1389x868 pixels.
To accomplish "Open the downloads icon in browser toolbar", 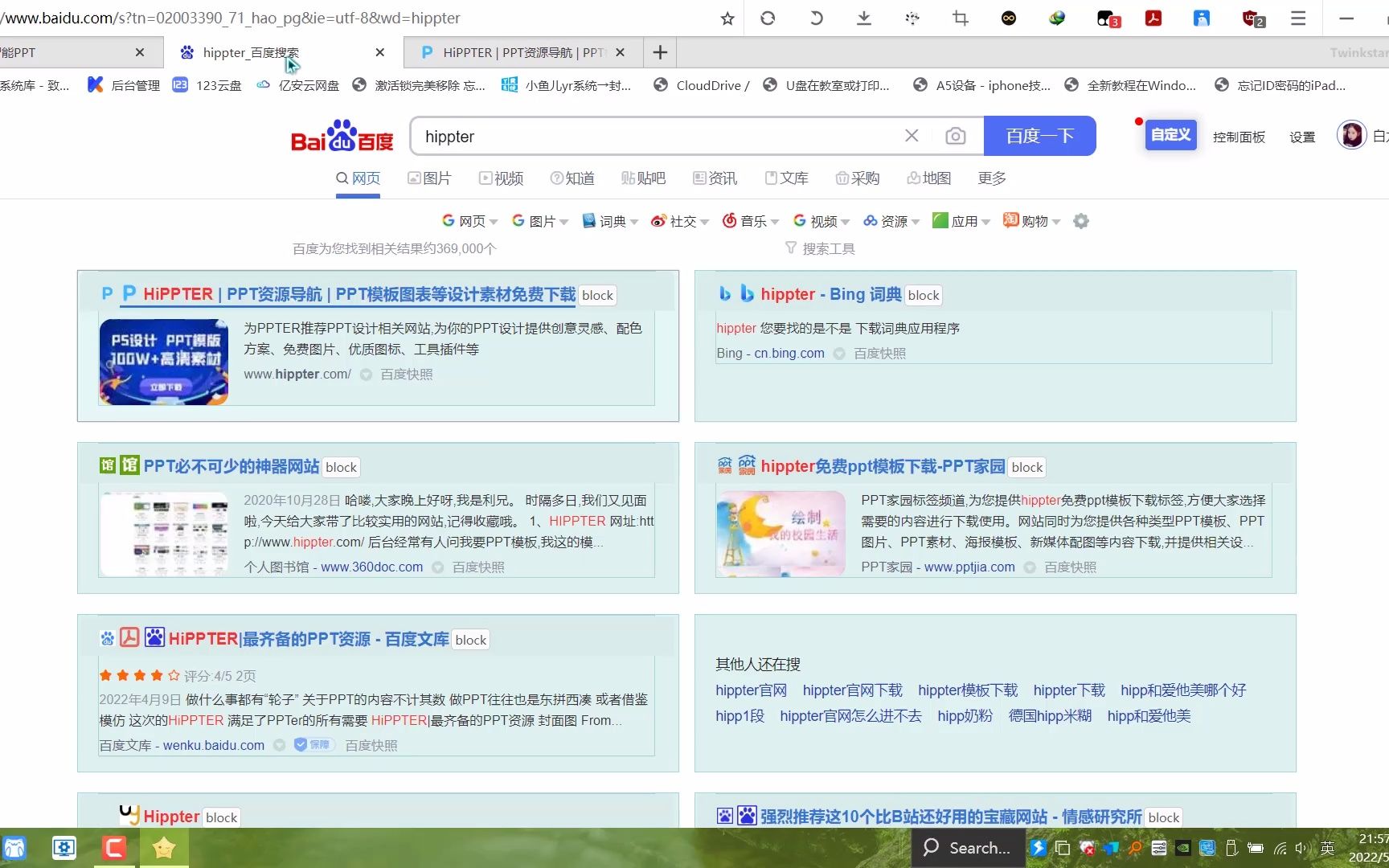I will (x=864, y=18).
